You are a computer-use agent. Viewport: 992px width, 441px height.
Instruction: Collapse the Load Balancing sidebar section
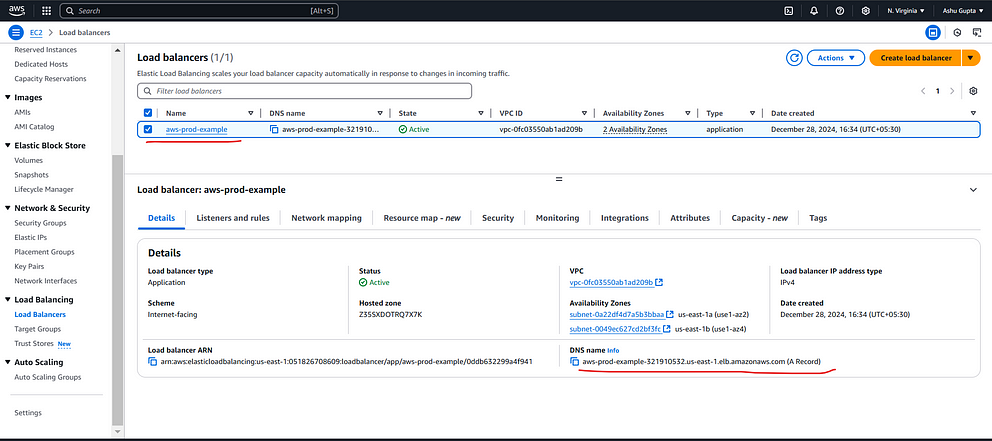pyautogui.click(x=8, y=300)
